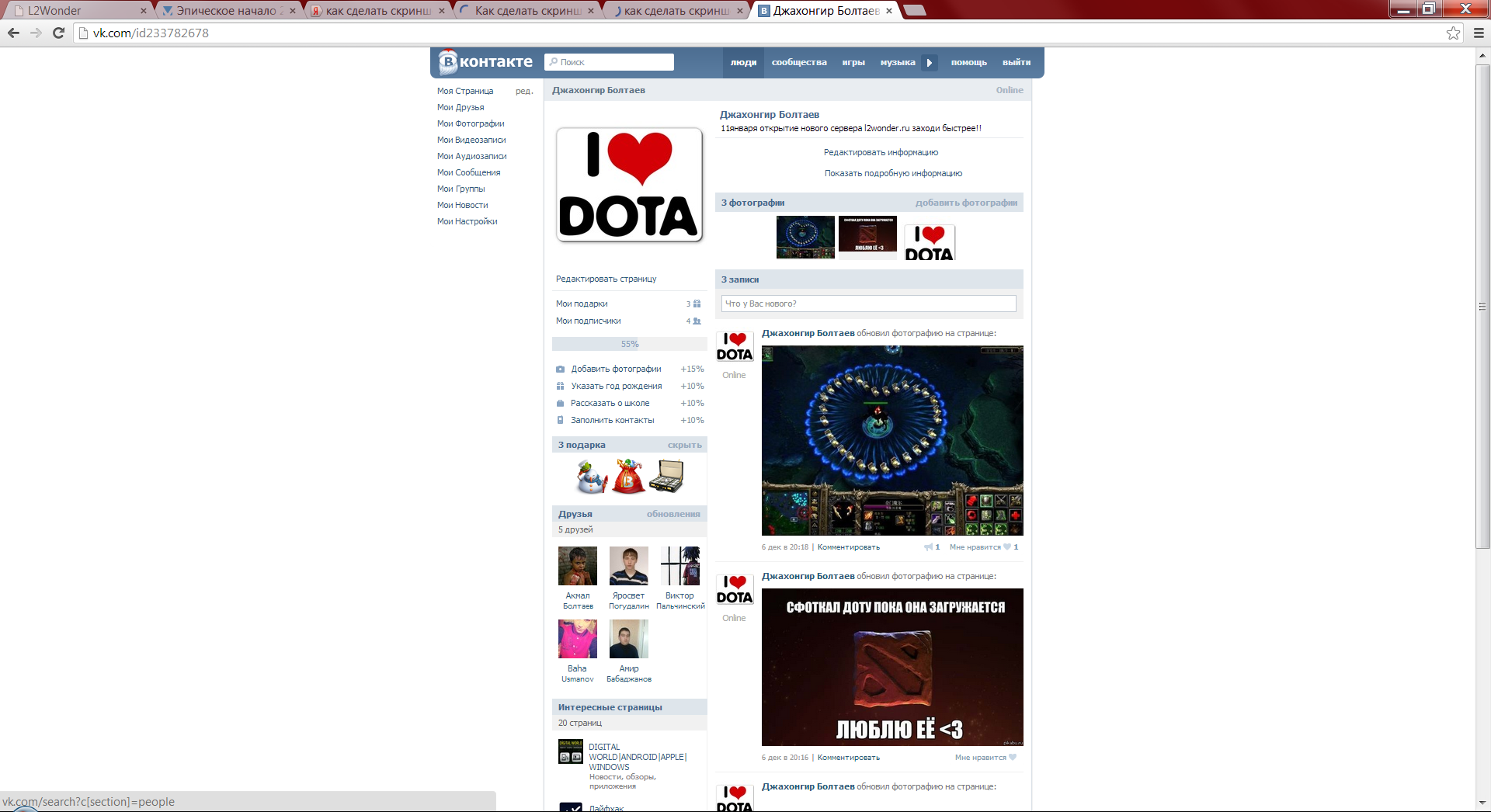Click the Что у Вас нового? field
Screen dimensions: 1491x812
point(868,304)
